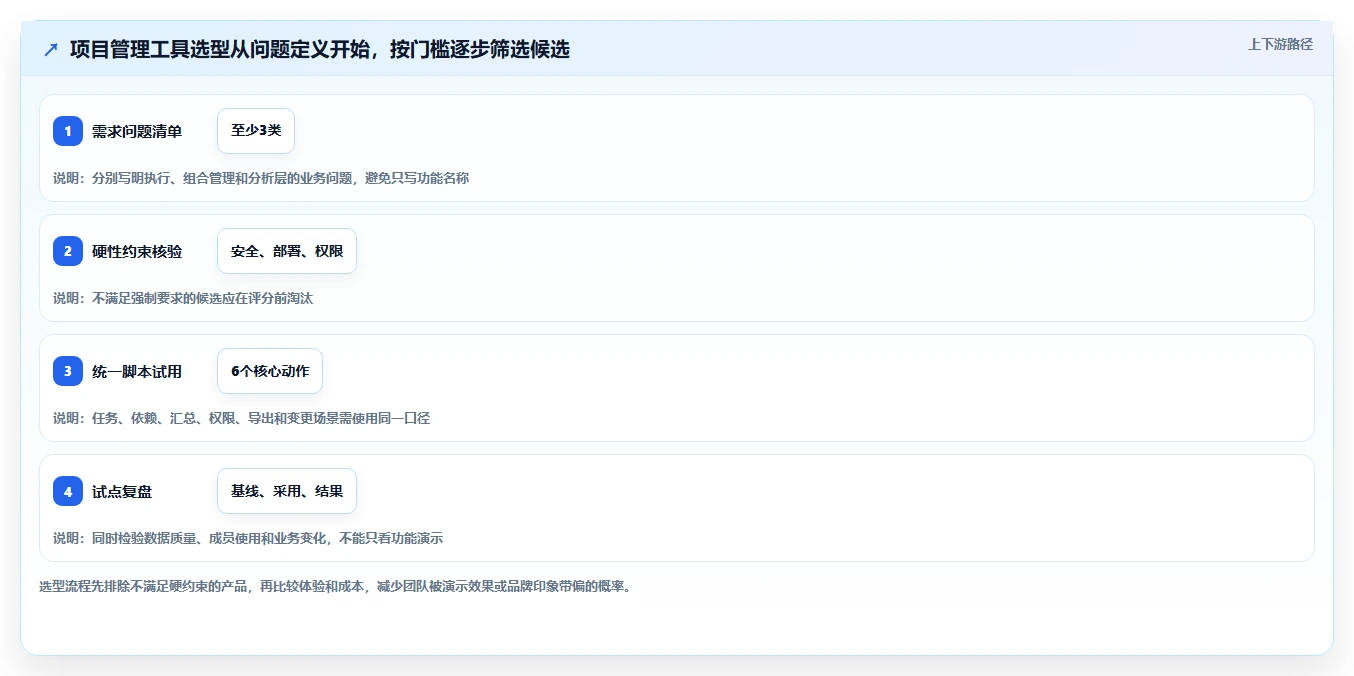The height and width of the screenshot is (676, 1354).
Task: Click the 需求问题清单 step title
Action: [137, 131]
